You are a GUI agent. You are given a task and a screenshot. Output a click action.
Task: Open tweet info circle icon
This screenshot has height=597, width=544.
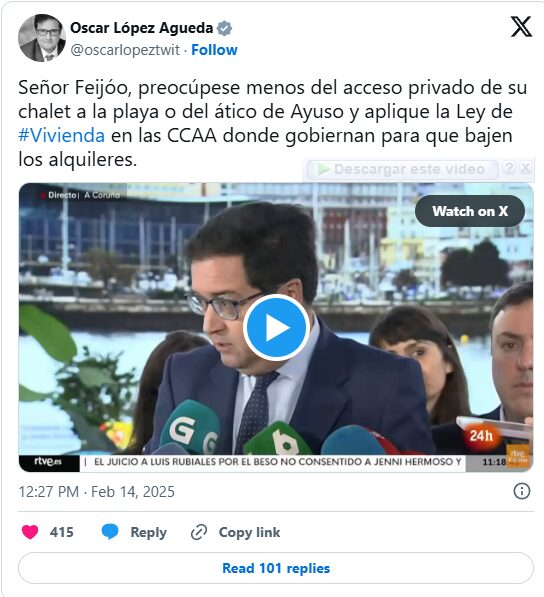[522, 491]
